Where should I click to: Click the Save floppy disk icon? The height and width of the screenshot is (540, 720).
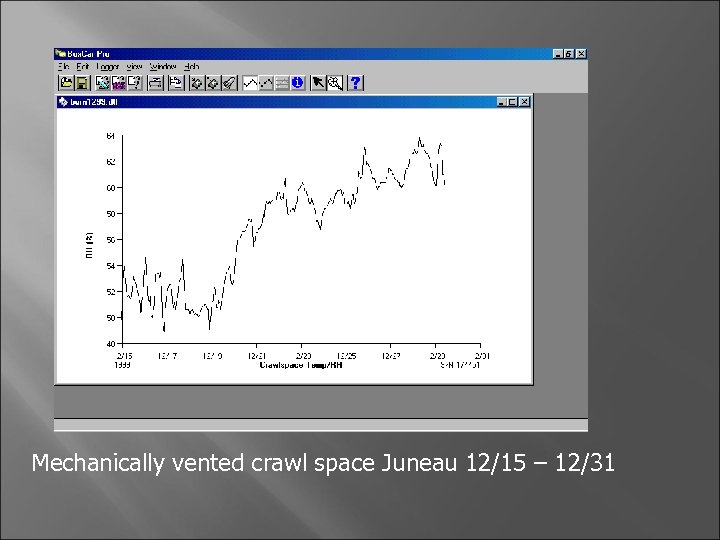82,83
